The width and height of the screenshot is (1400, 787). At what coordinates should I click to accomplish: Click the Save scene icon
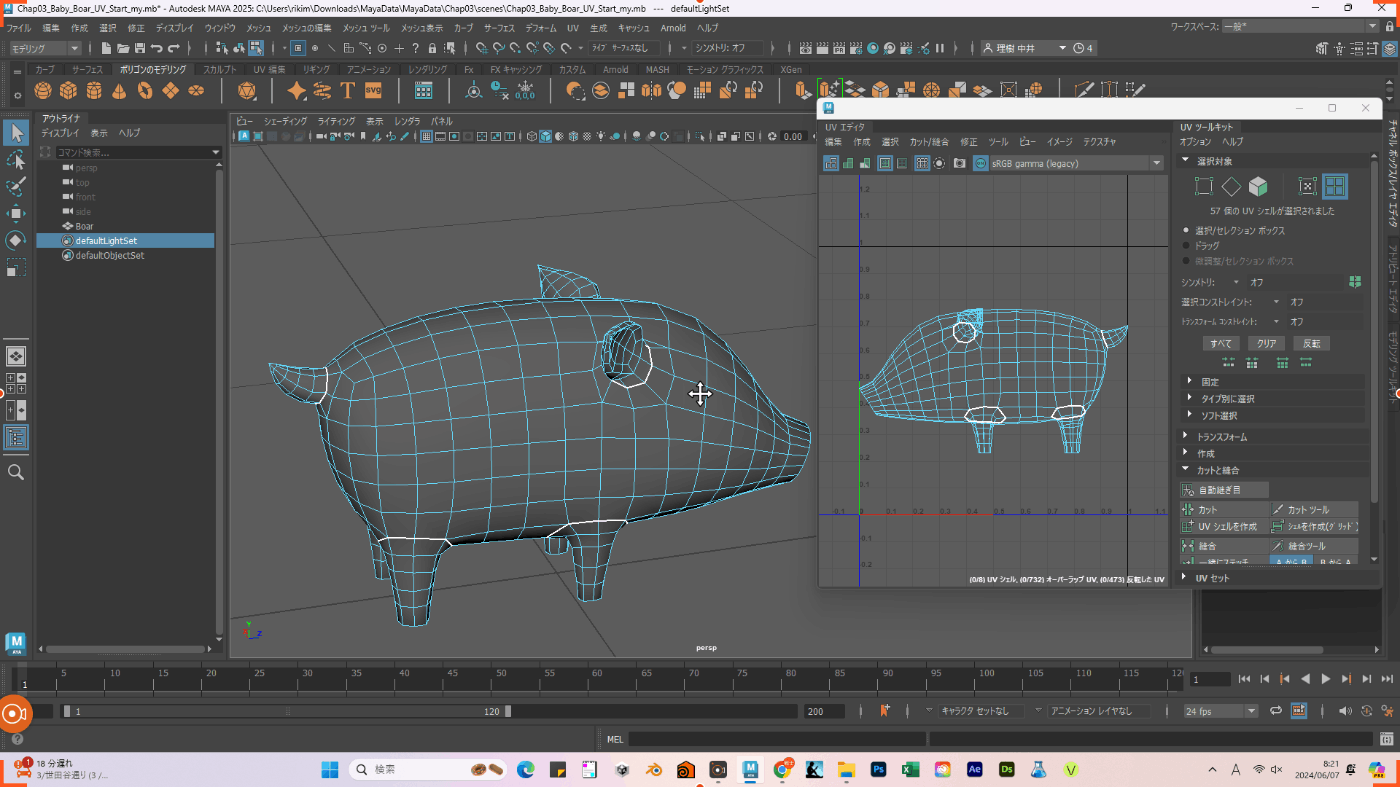pos(140,48)
